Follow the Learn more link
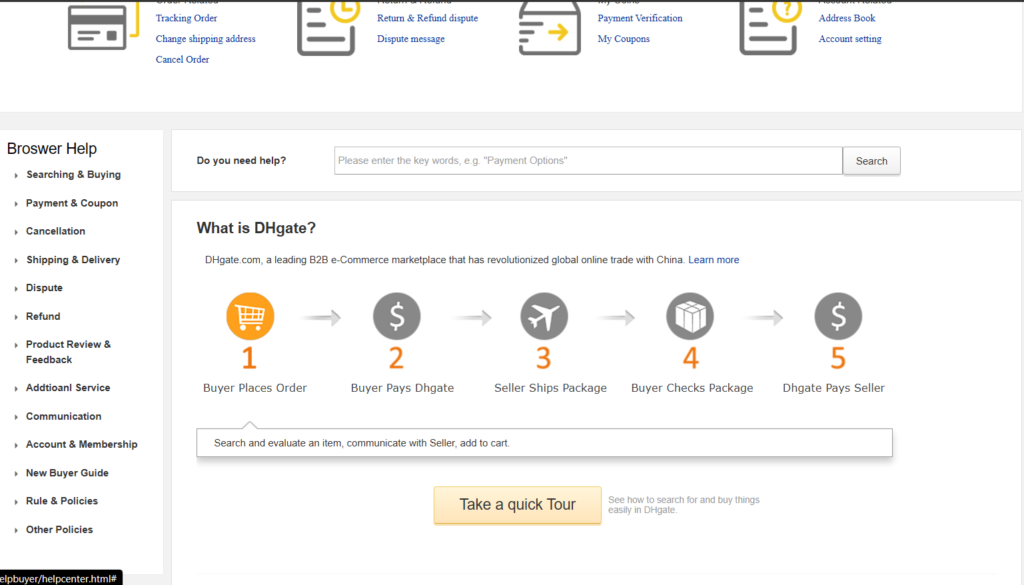Screen dimensions: 1024x585 coord(714,260)
